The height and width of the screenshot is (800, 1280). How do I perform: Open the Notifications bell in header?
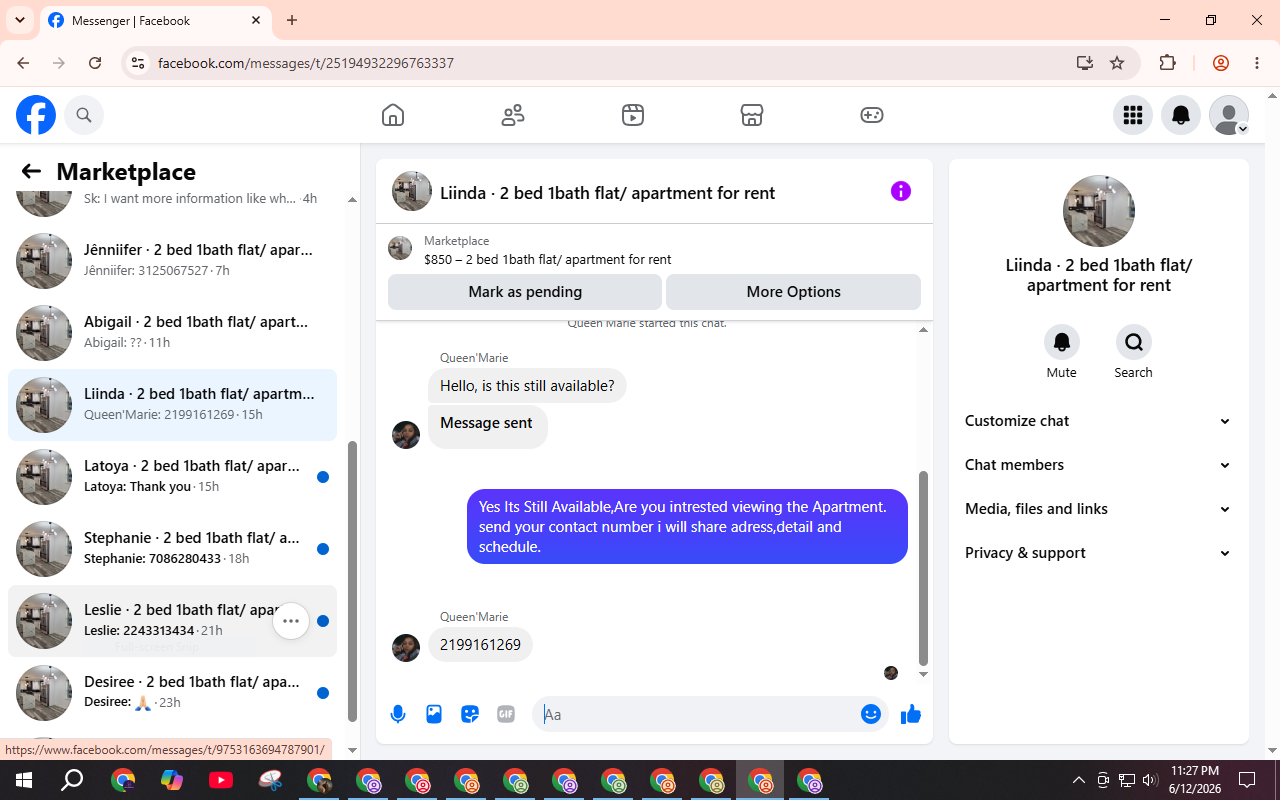(x=1181, y=115)
